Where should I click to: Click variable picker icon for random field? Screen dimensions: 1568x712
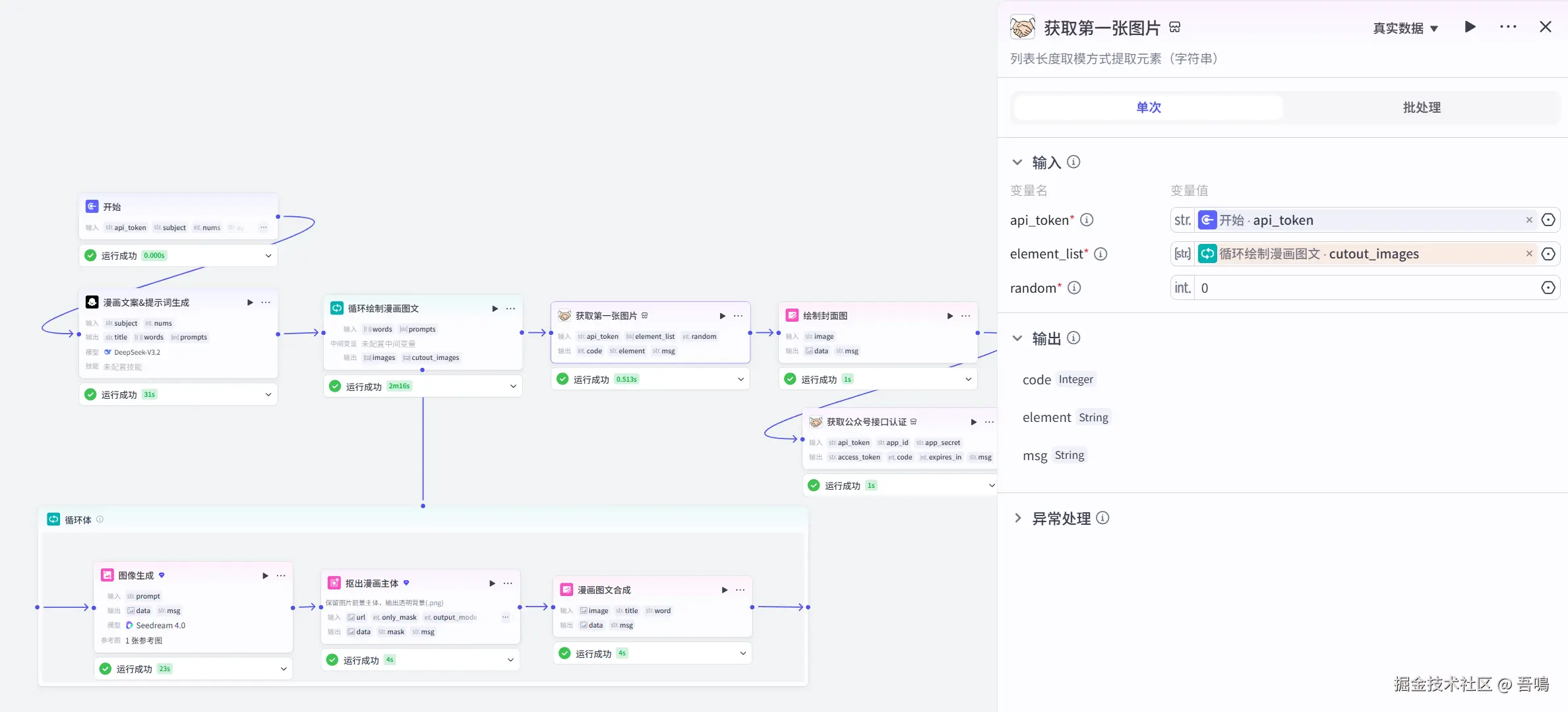(1548, 288)
